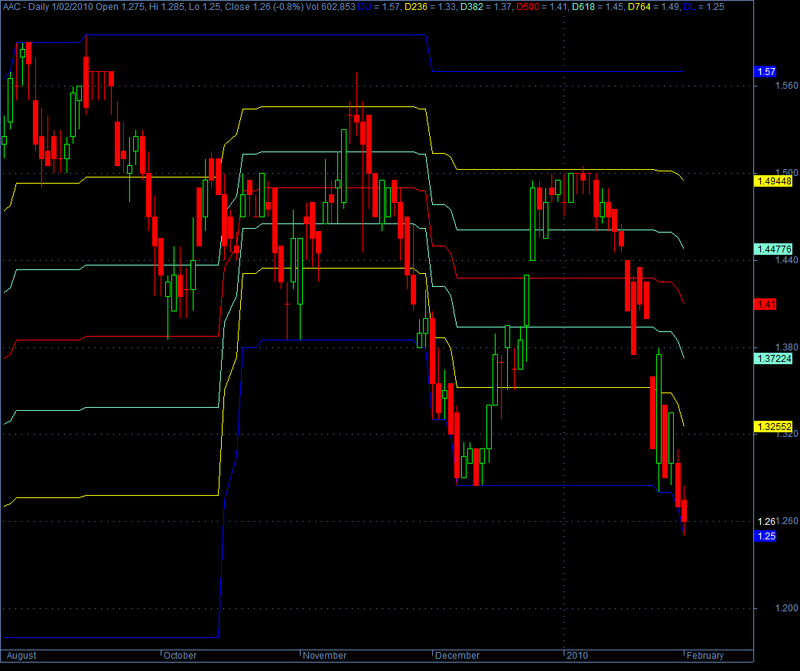Click the D618 = 1.45 indicator in header

(597, 7)
